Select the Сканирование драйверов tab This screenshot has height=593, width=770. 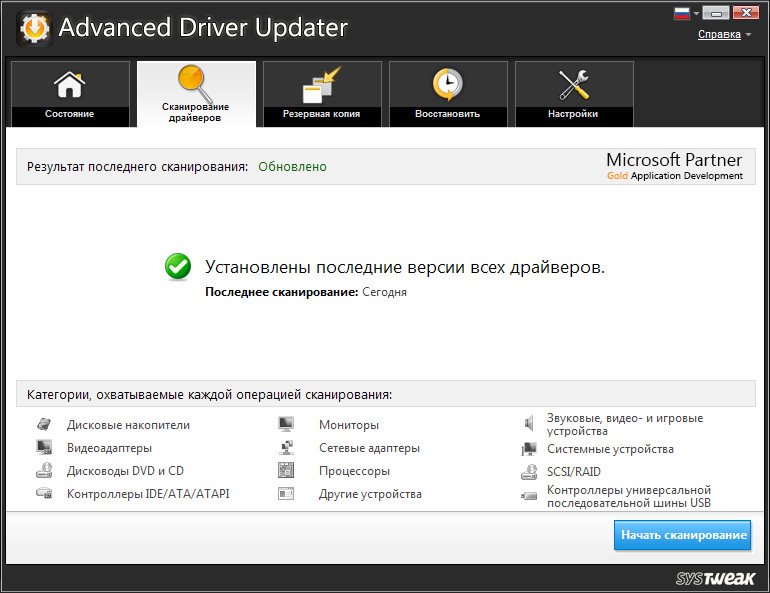[x=196, y=94]
